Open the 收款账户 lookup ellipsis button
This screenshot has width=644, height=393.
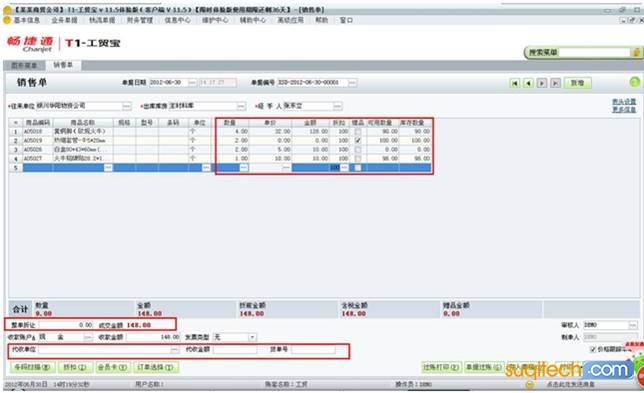pyautogui.click(x=88, y=337)
